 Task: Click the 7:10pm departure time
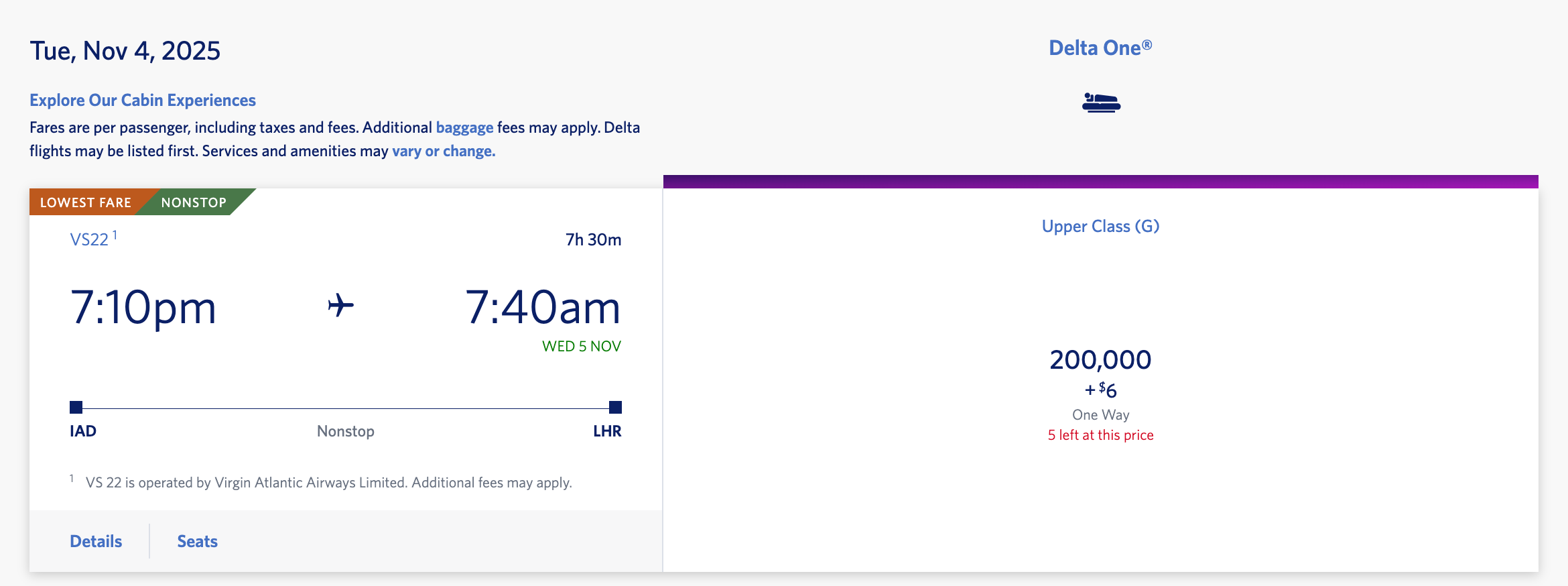coord(143,308)
